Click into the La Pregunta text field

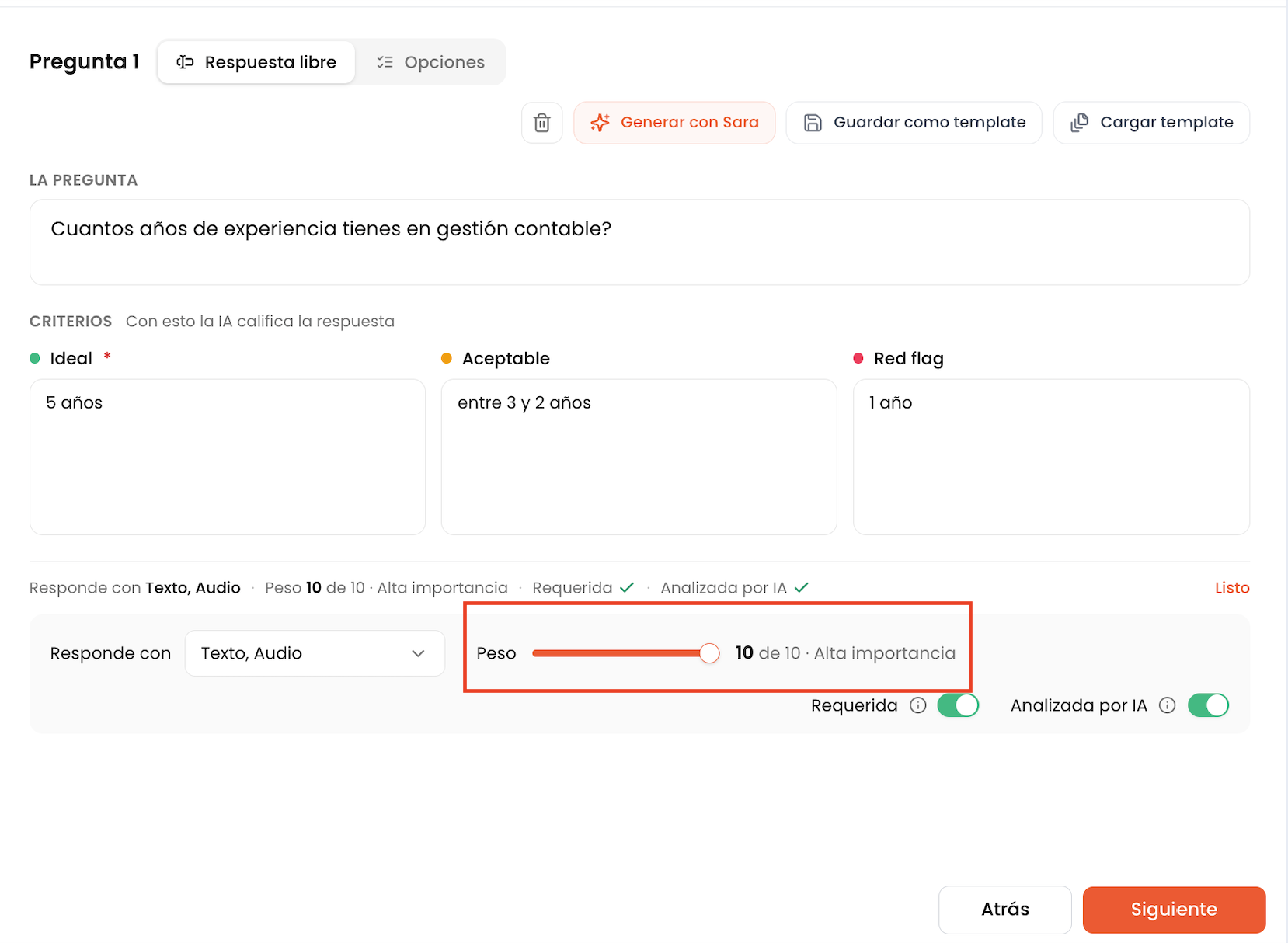pyautogui.click(x=639, y=242)
